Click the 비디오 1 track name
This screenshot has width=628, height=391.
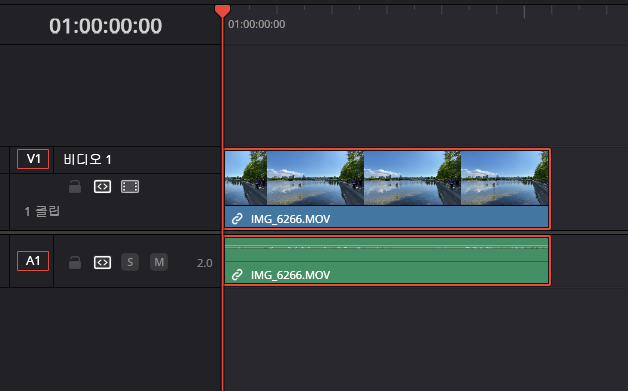coord(87,159)
